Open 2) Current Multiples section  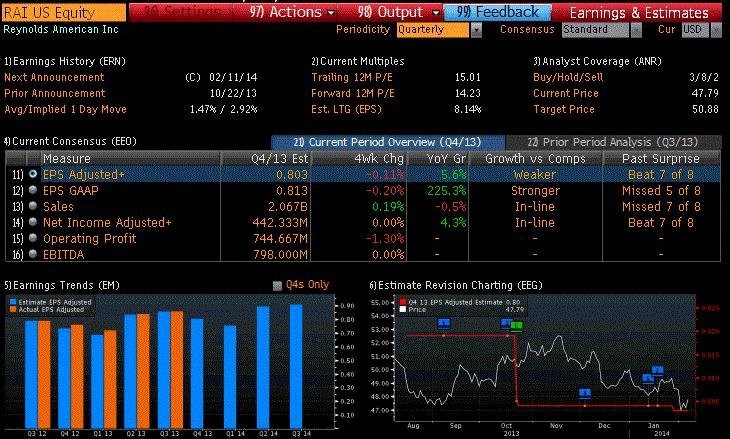point(358,61)
